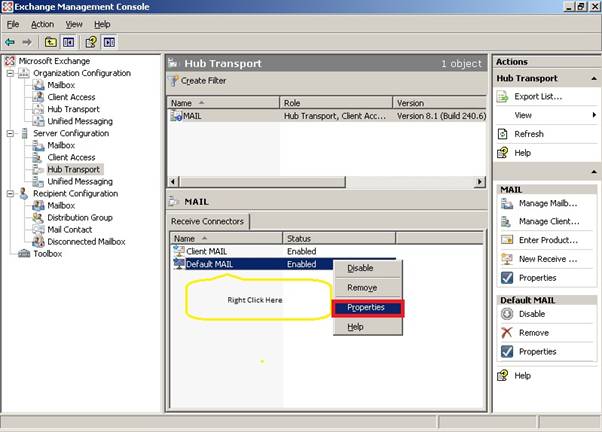
Task: Expand the View submenu arrow in Actions
Action: (594, 115)
